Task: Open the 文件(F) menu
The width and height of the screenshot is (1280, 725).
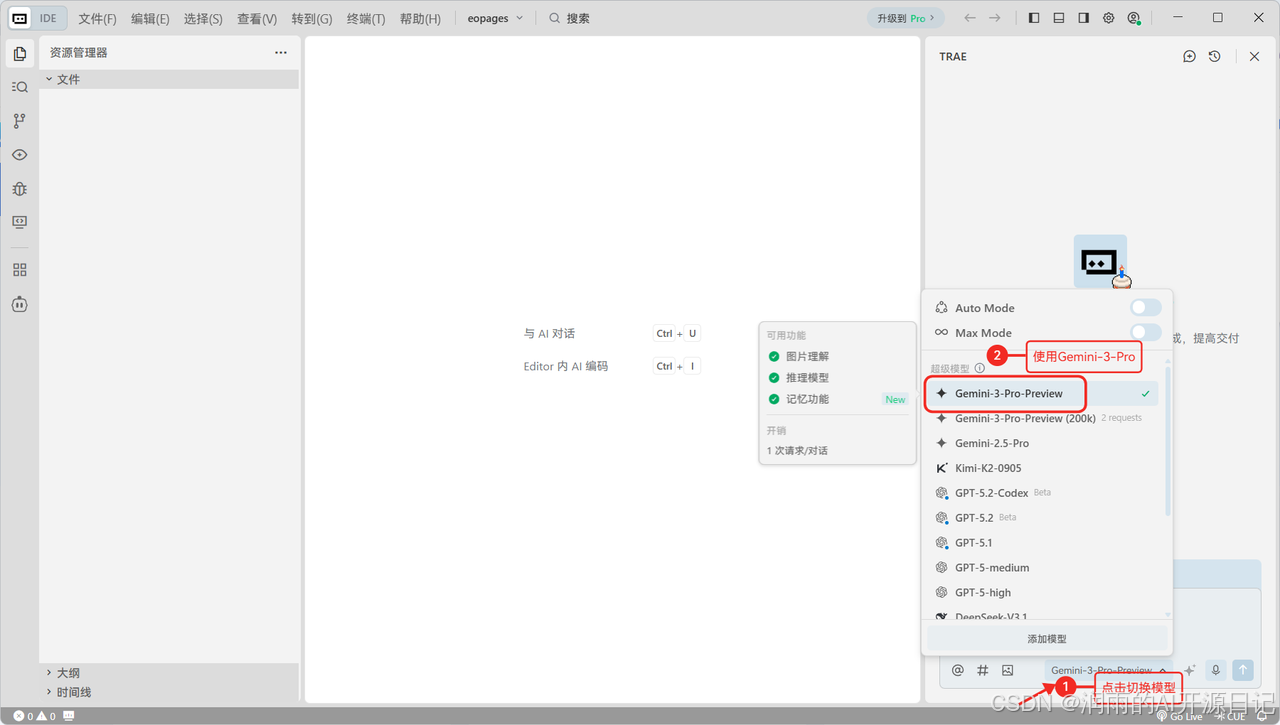Action: tap(97, 19)
